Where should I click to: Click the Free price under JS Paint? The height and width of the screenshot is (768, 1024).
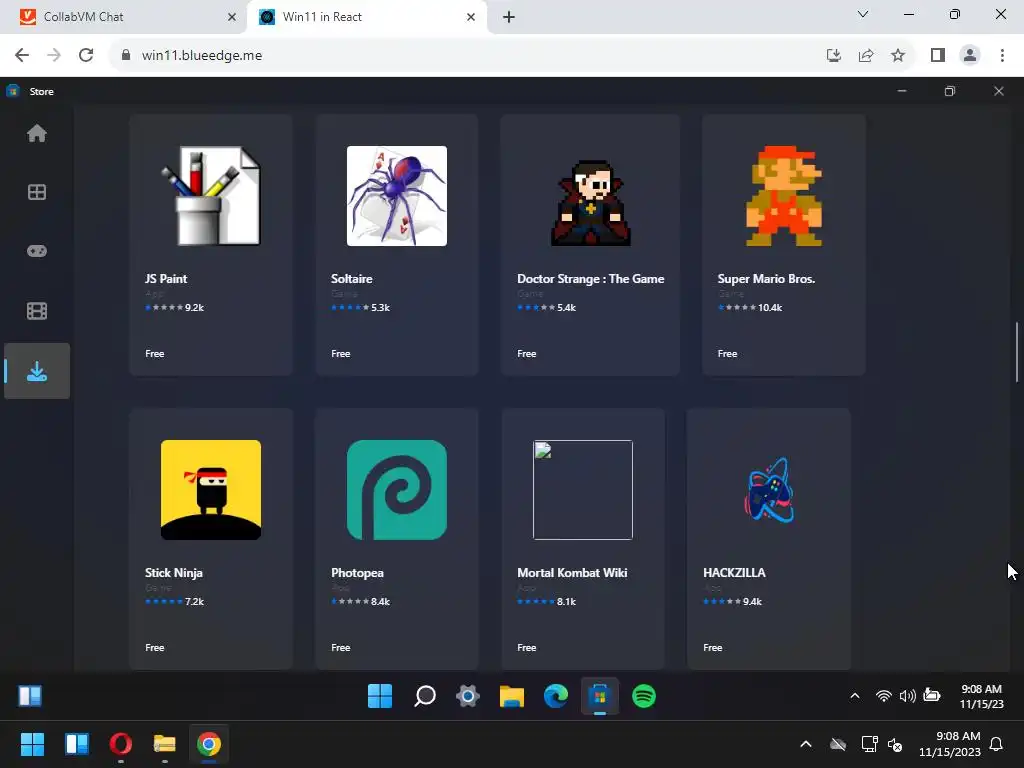click(x=155, y=353)
